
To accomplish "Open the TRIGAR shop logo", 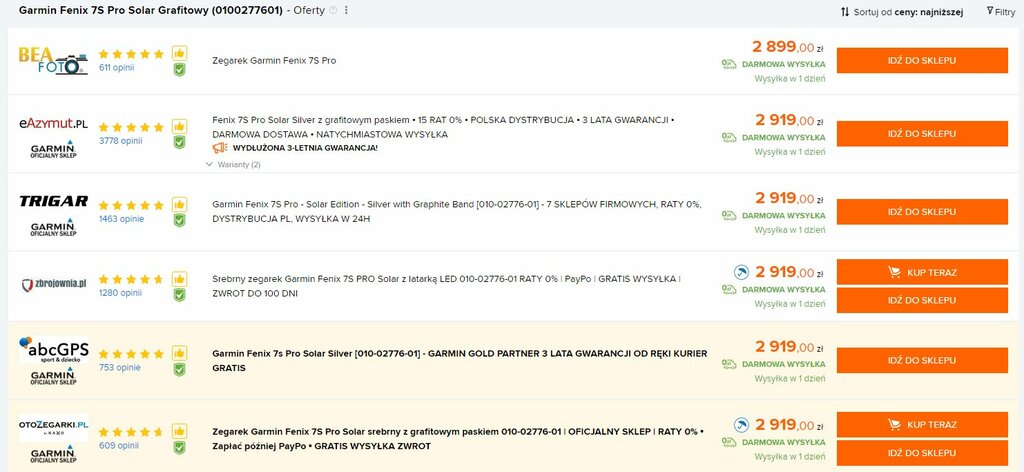I will [53, 201].
